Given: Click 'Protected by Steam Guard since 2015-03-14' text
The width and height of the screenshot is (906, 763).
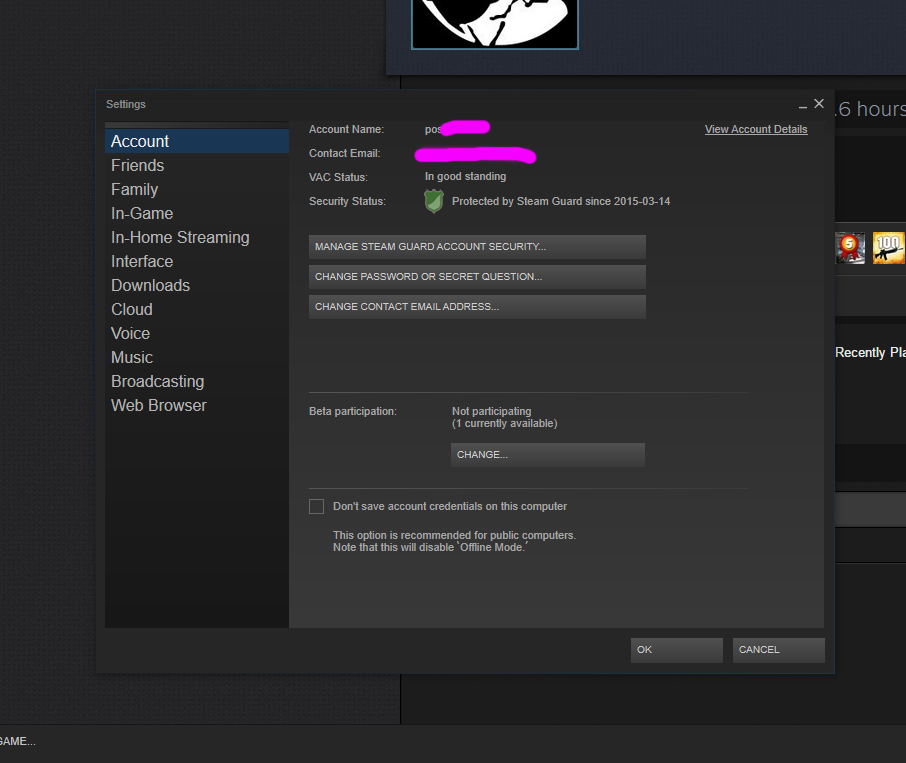Looking at the screenshot, I should point(561,202).
